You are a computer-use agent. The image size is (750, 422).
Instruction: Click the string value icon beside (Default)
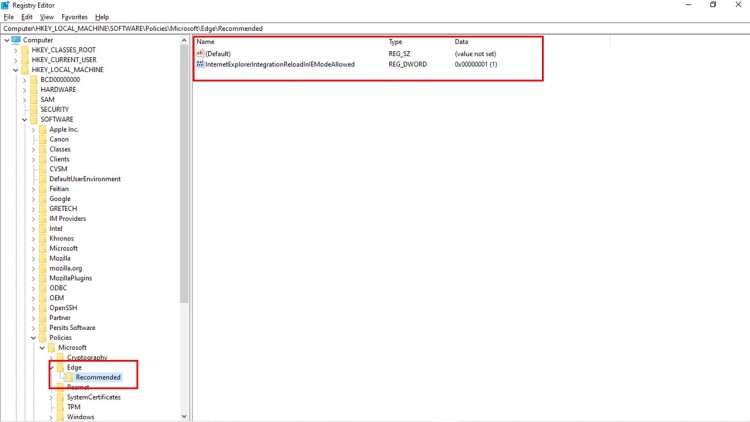[x=200, y=53]
